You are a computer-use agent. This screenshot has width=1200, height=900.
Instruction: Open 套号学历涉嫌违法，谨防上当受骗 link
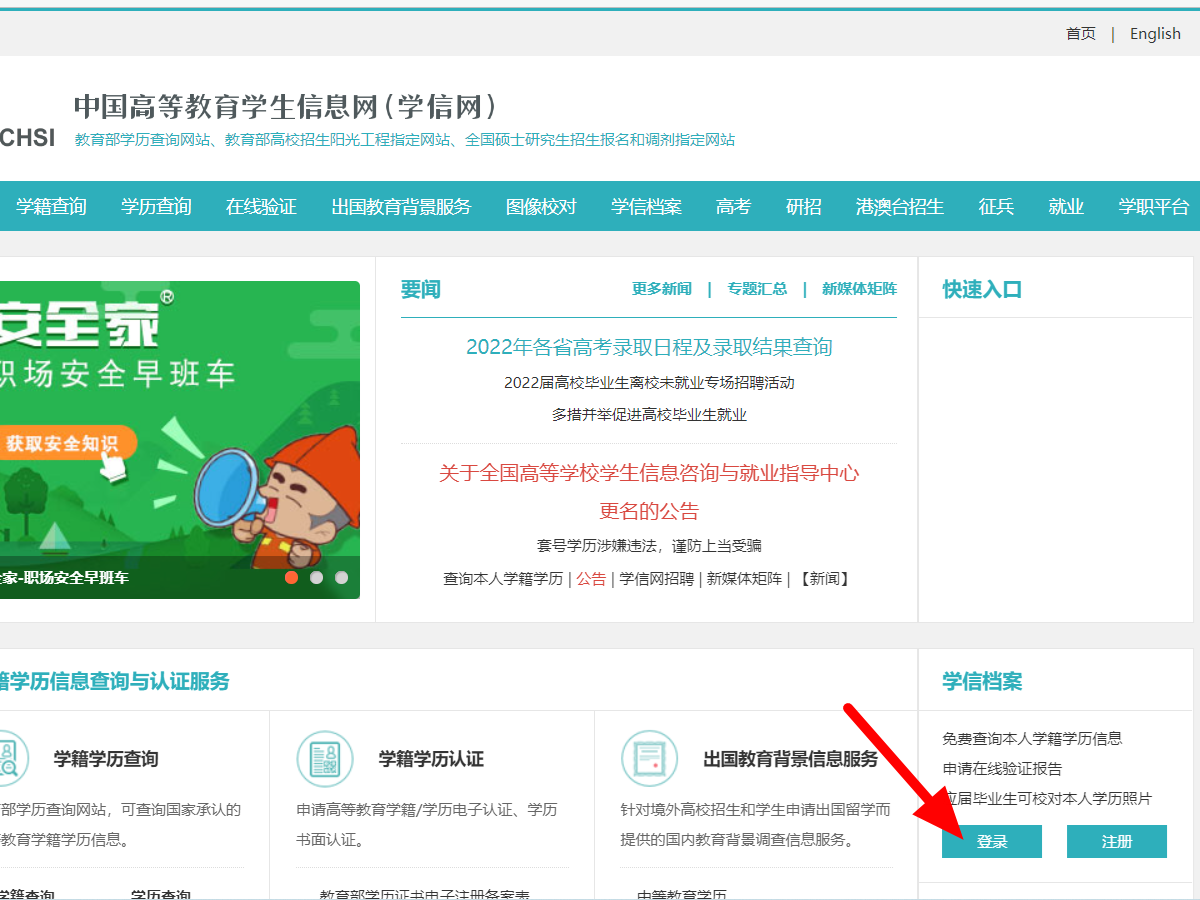coord(649,546)
